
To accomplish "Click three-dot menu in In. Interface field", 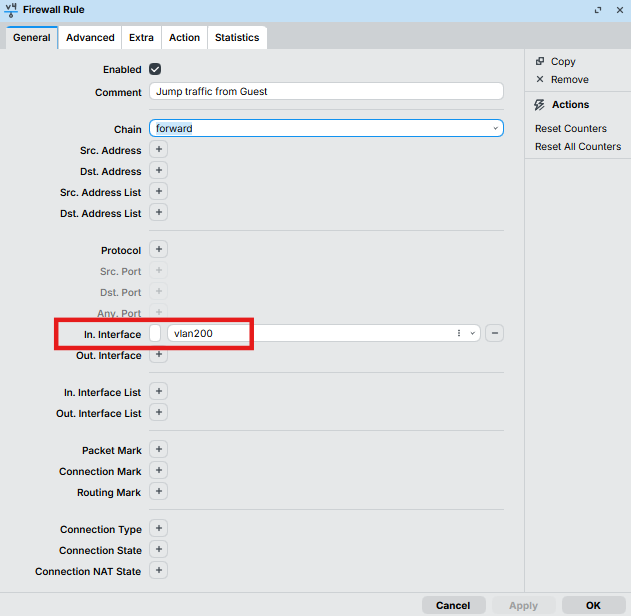I will click(x=459, y=333).
